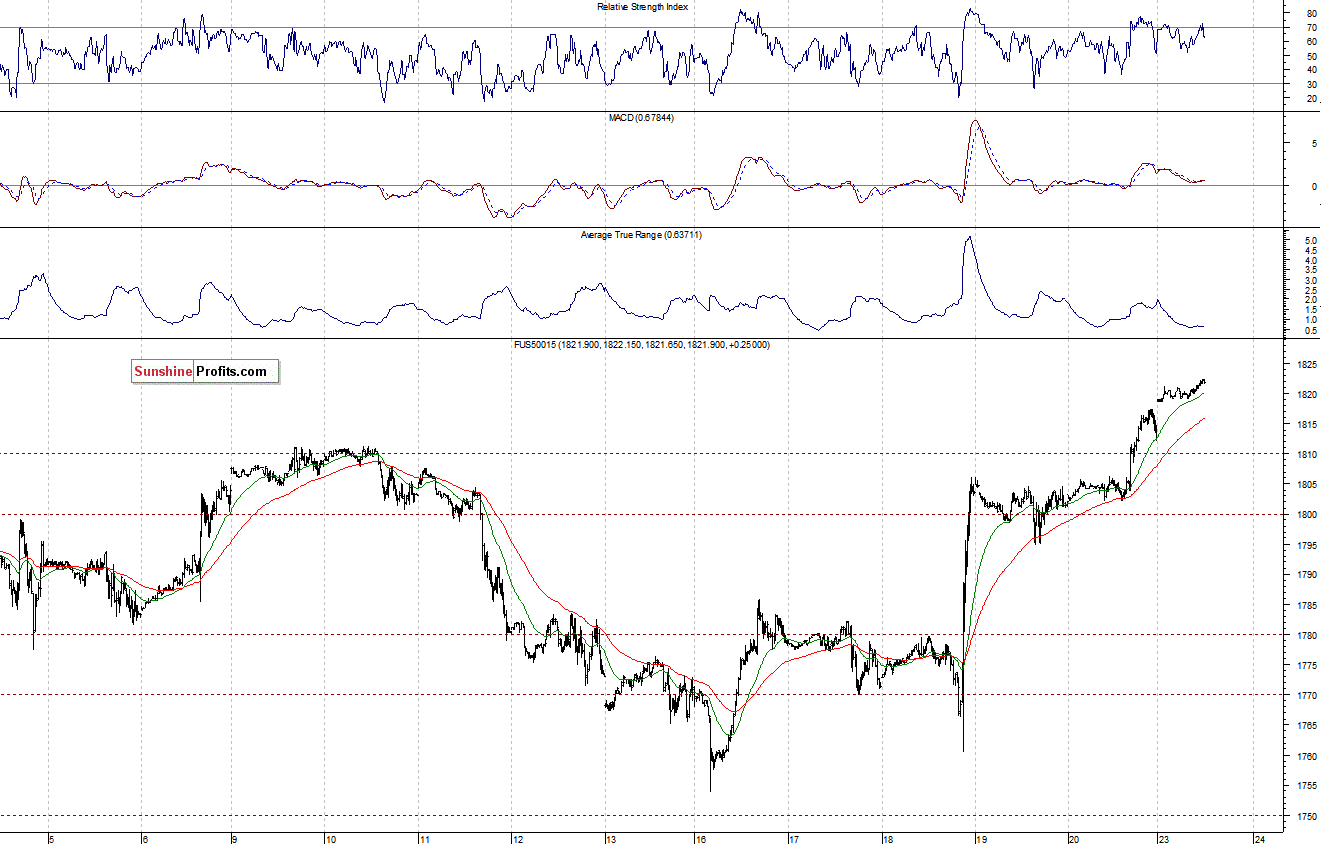This screenshot has height=844, width=1321.
Task: Click date label 12 on time axis
Action: (x=517, y=839)
